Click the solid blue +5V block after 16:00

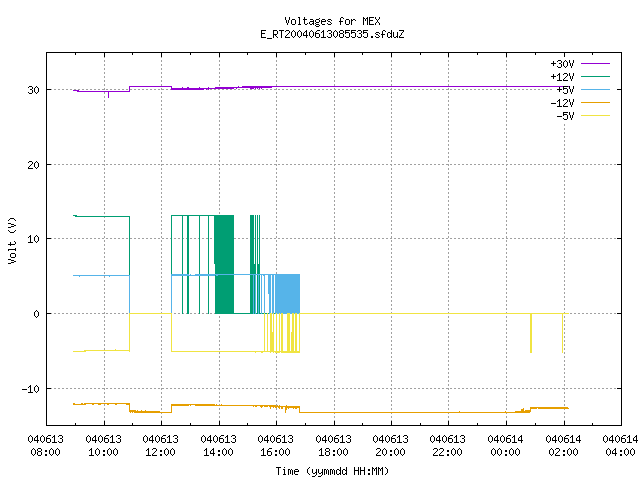[287, 293]
